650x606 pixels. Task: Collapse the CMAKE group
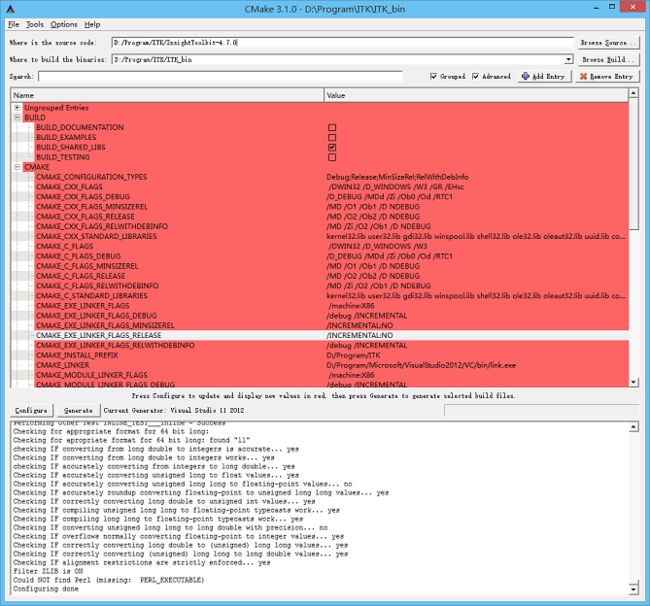[x=17, y=167]
